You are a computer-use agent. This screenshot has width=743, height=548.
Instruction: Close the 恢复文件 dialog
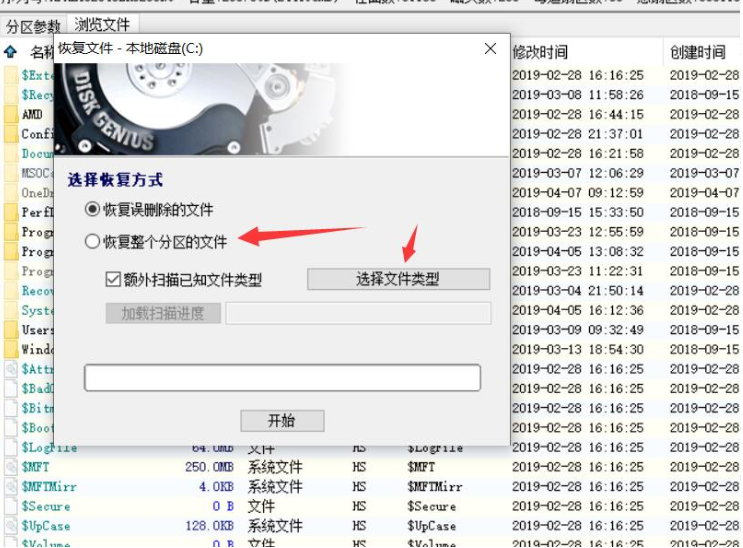[490, 48]
